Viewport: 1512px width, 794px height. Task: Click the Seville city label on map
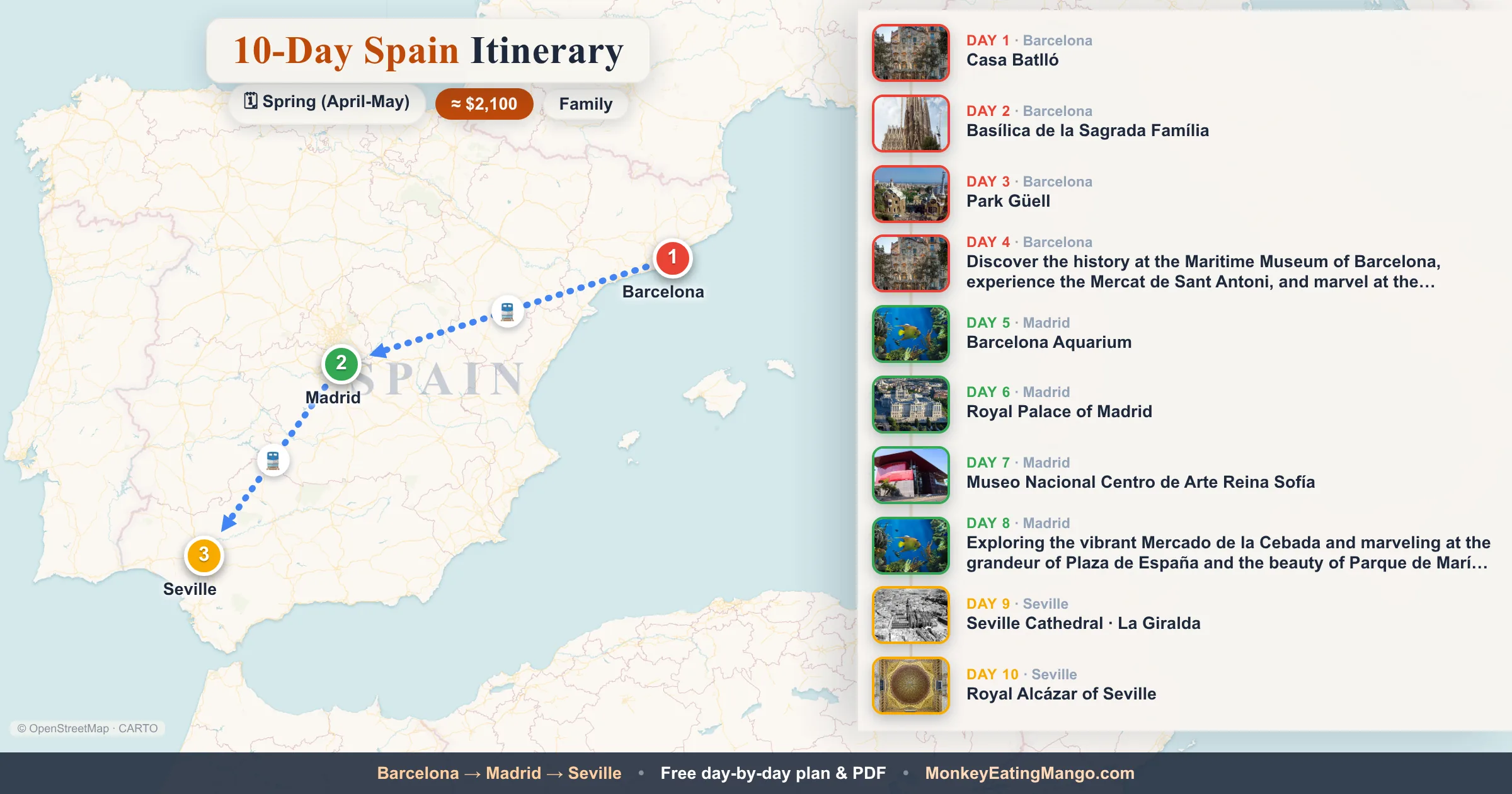190,589
